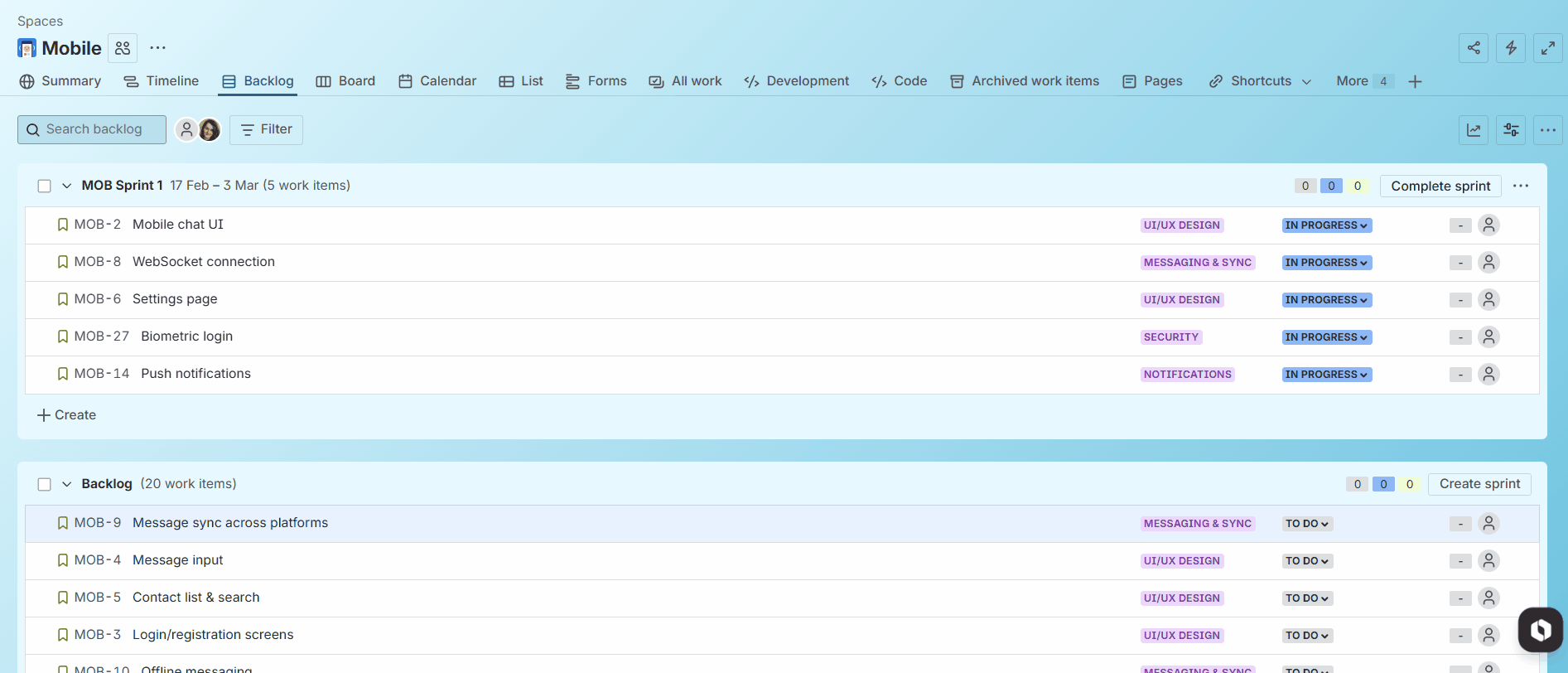Open the Filter button

coord(266,129)
